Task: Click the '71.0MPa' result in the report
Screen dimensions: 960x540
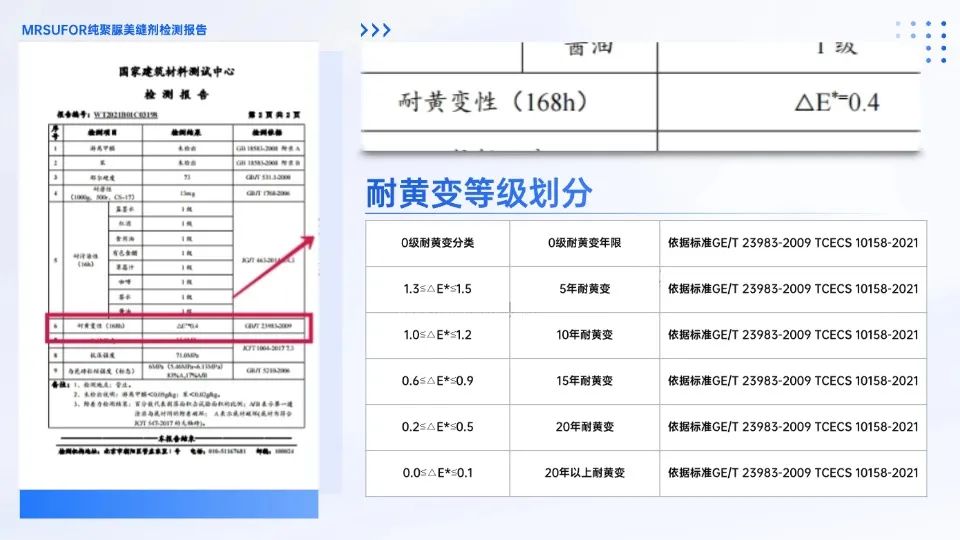Action: 187,355
